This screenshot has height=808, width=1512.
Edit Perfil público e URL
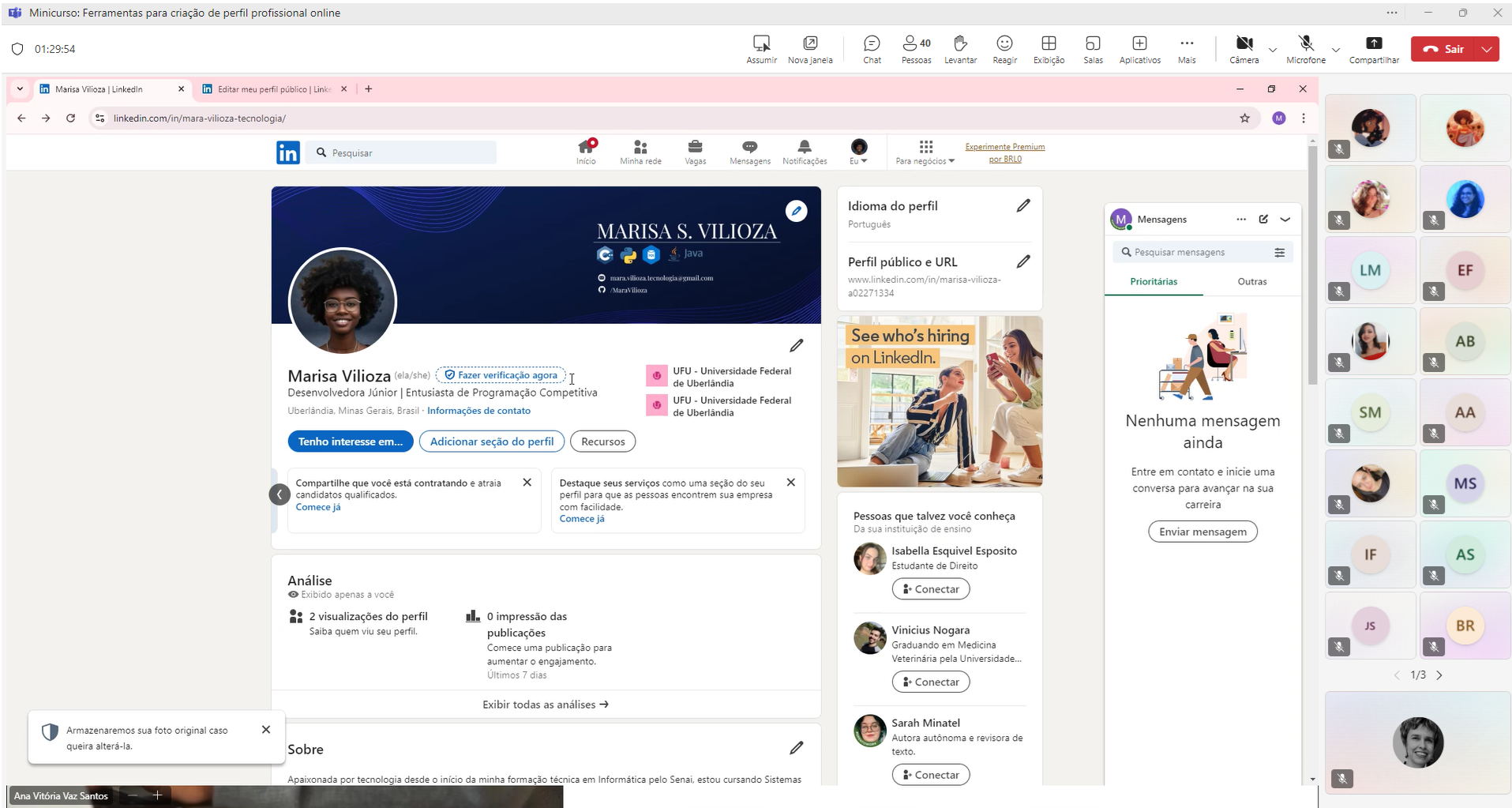(x=1023, y=261)
